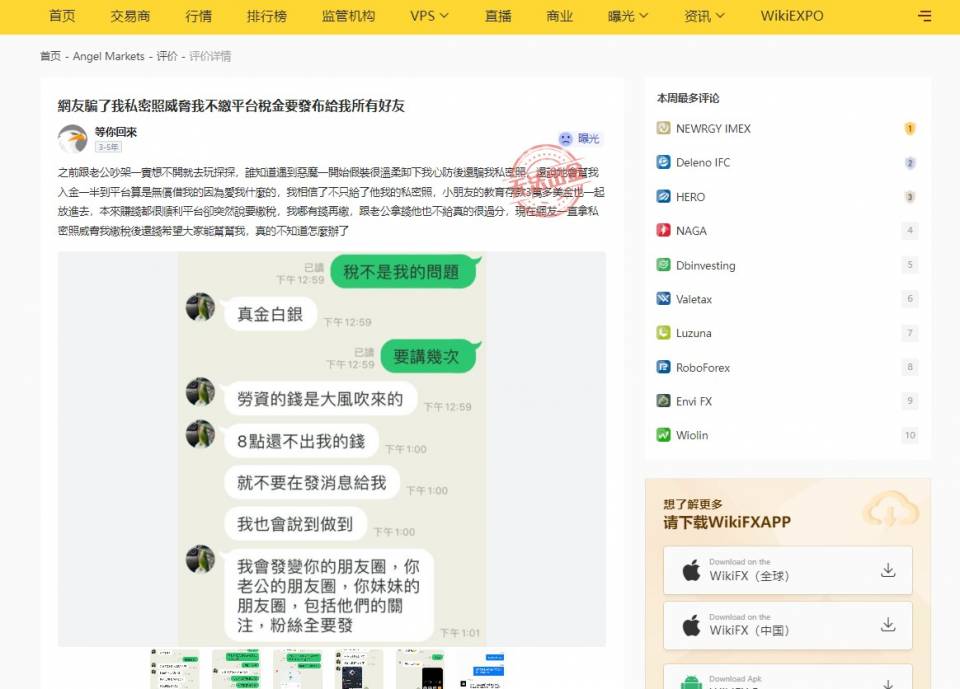Open the large chat screenshot image
This screenshot has height=689, width=960.
332,449
